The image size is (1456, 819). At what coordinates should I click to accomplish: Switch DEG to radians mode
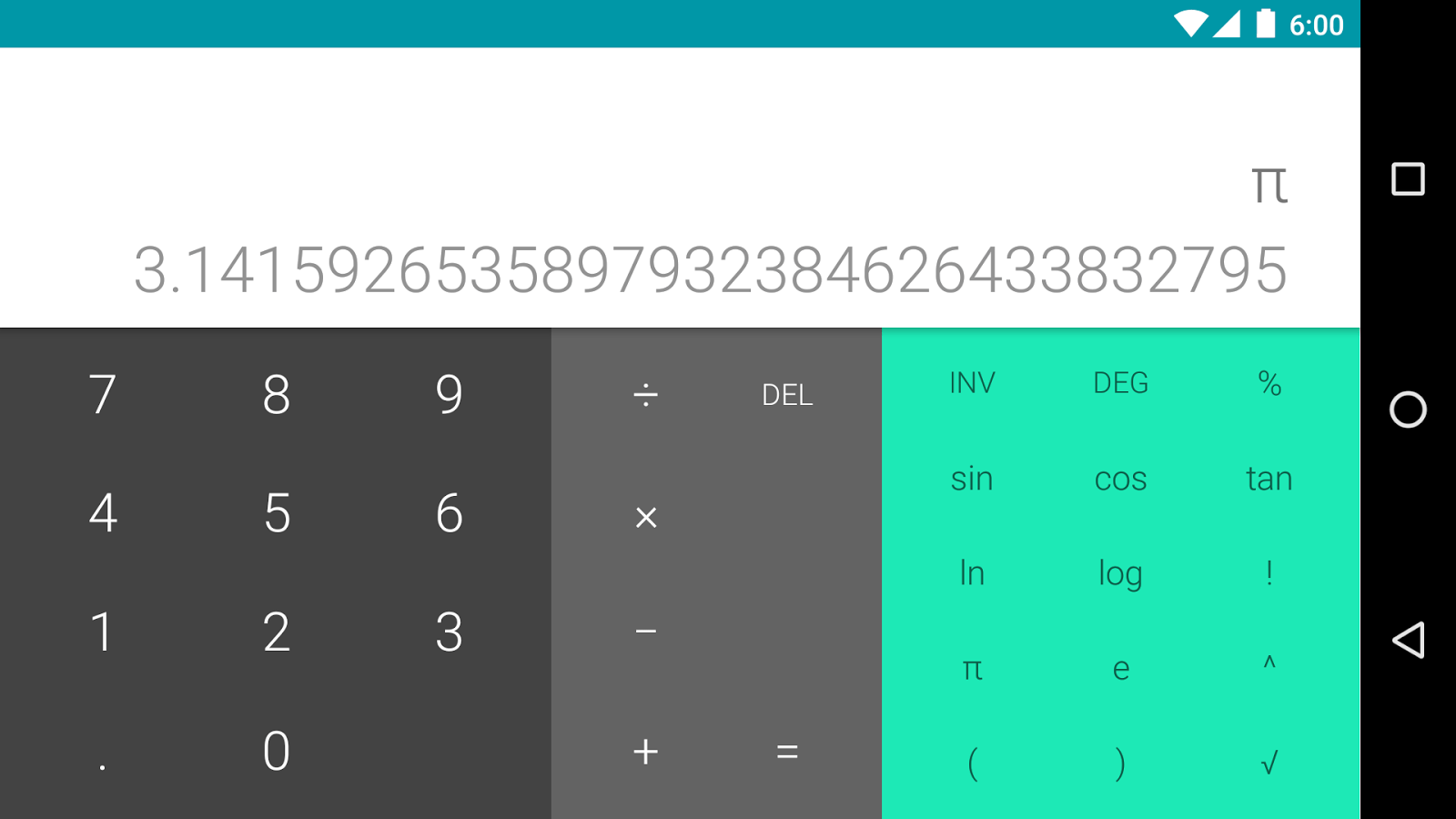1120,383
